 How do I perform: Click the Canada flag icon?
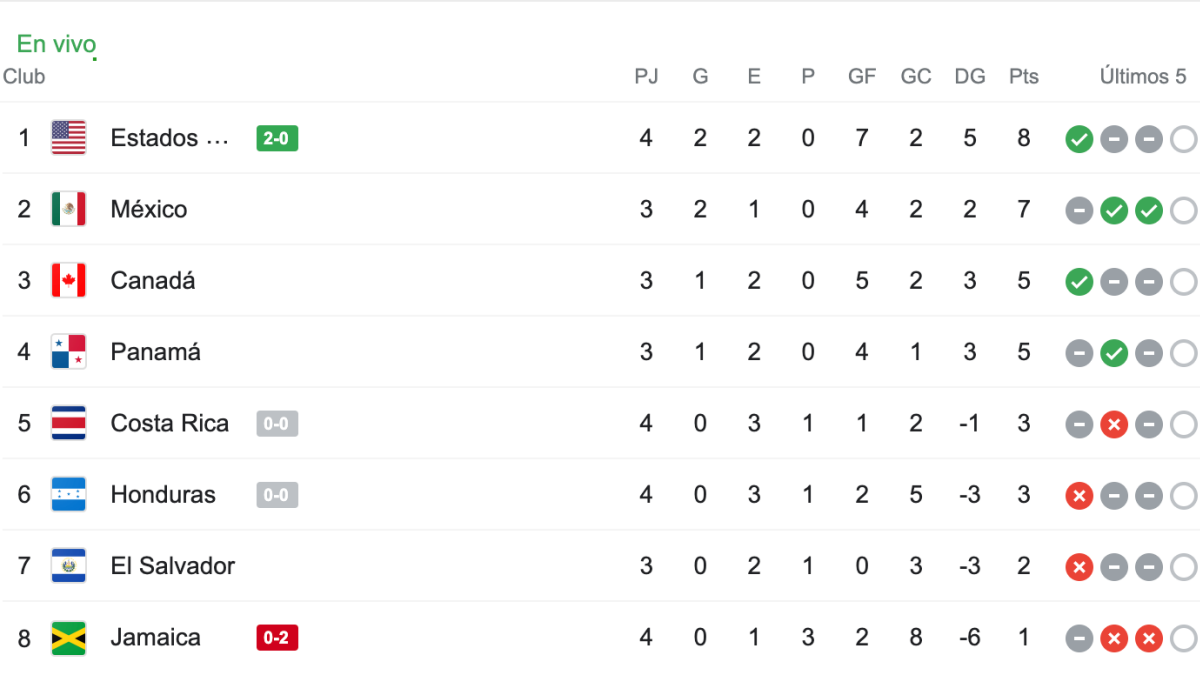click(69, 281)
